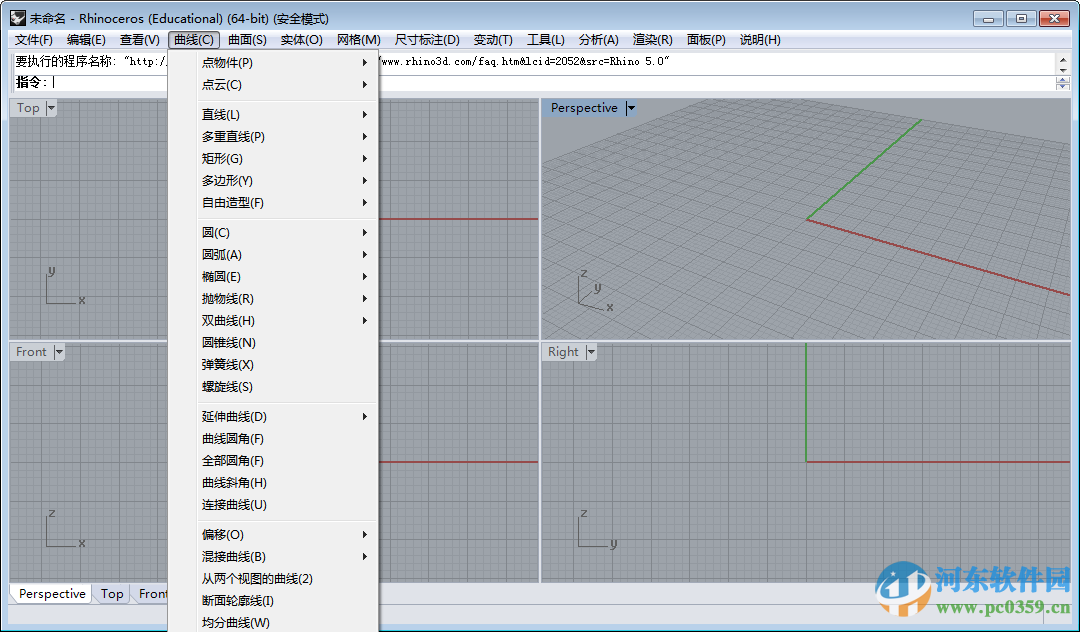Open the 文件(F) menu
The image size is (1080, 632).
point(34,40)
